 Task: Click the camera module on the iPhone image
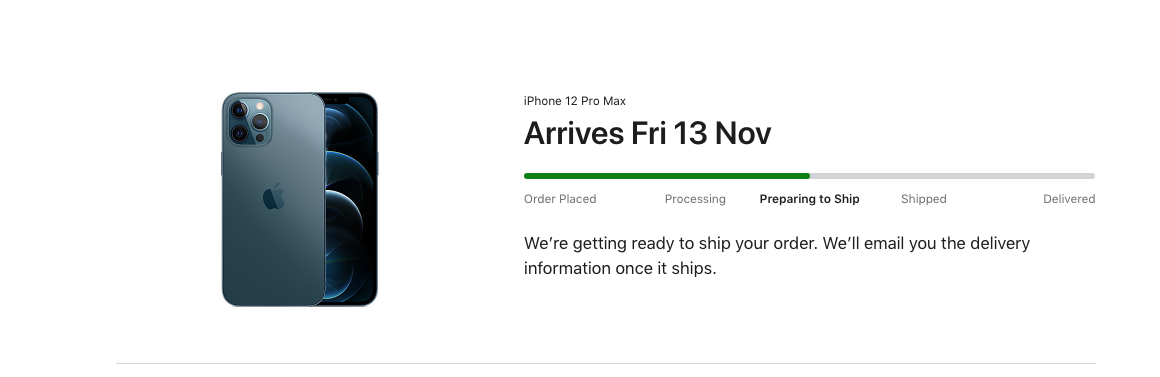[249, 122]
